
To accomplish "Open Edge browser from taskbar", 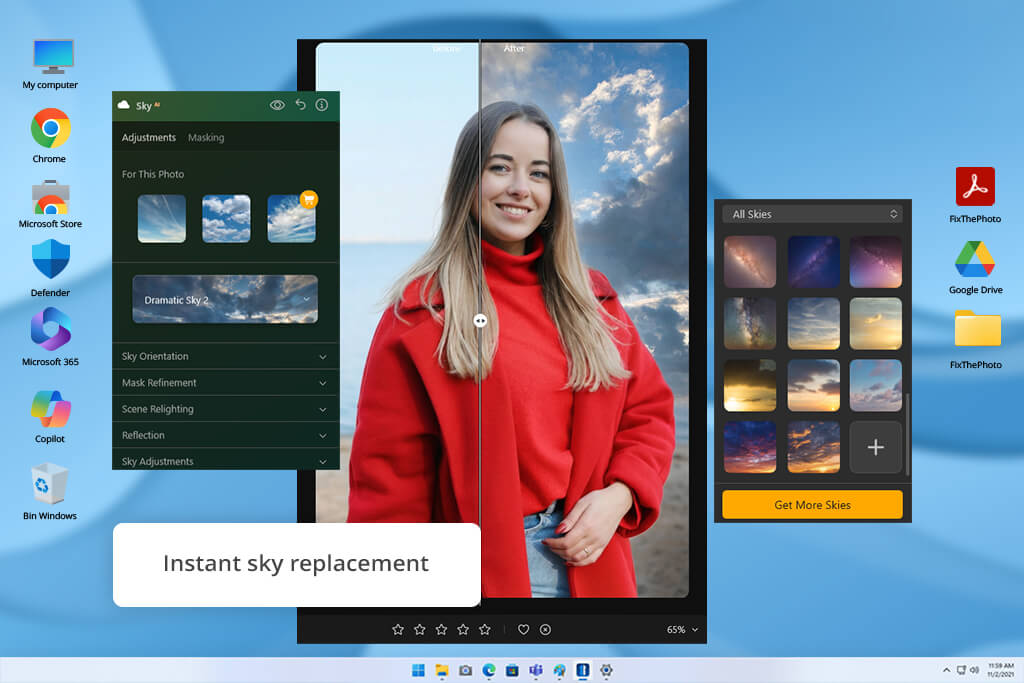I will 488,671.
